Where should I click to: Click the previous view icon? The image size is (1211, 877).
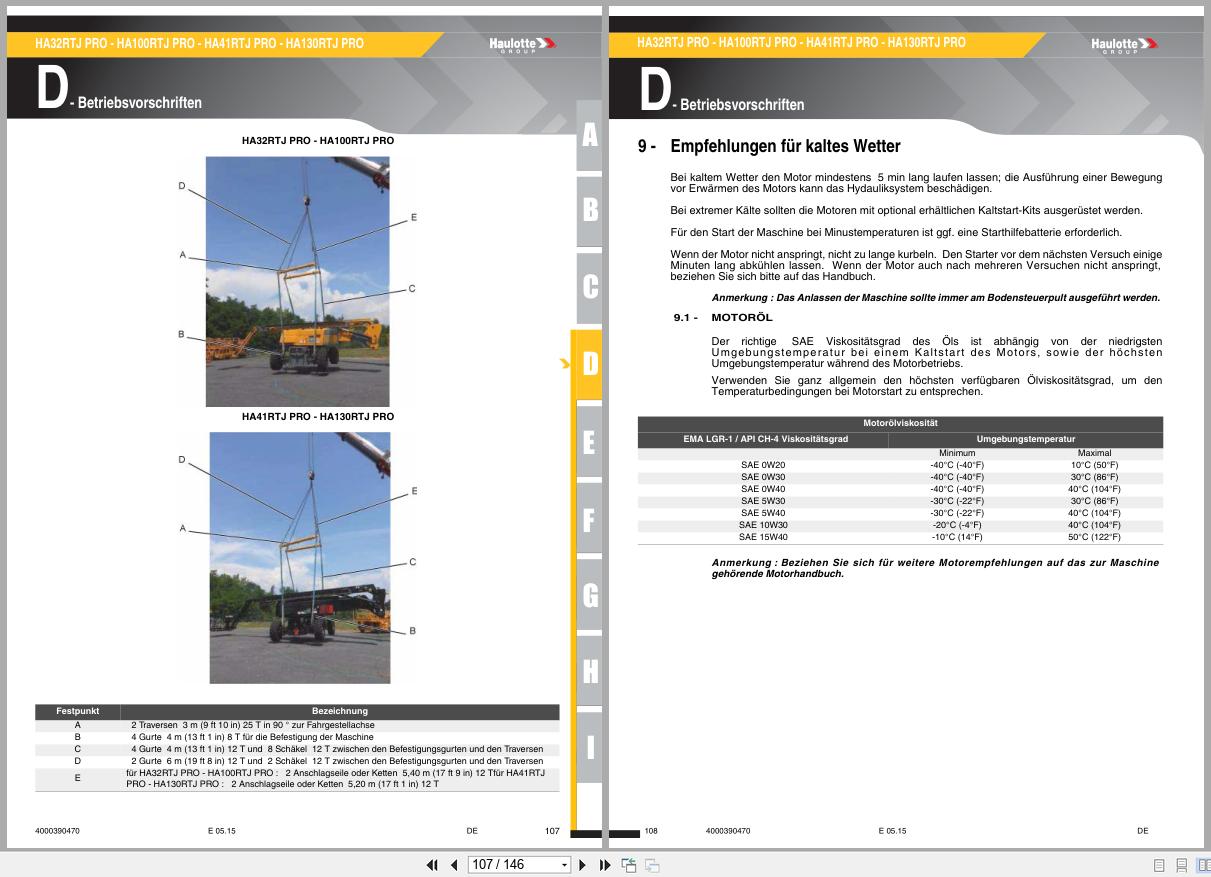click(629, 865)
